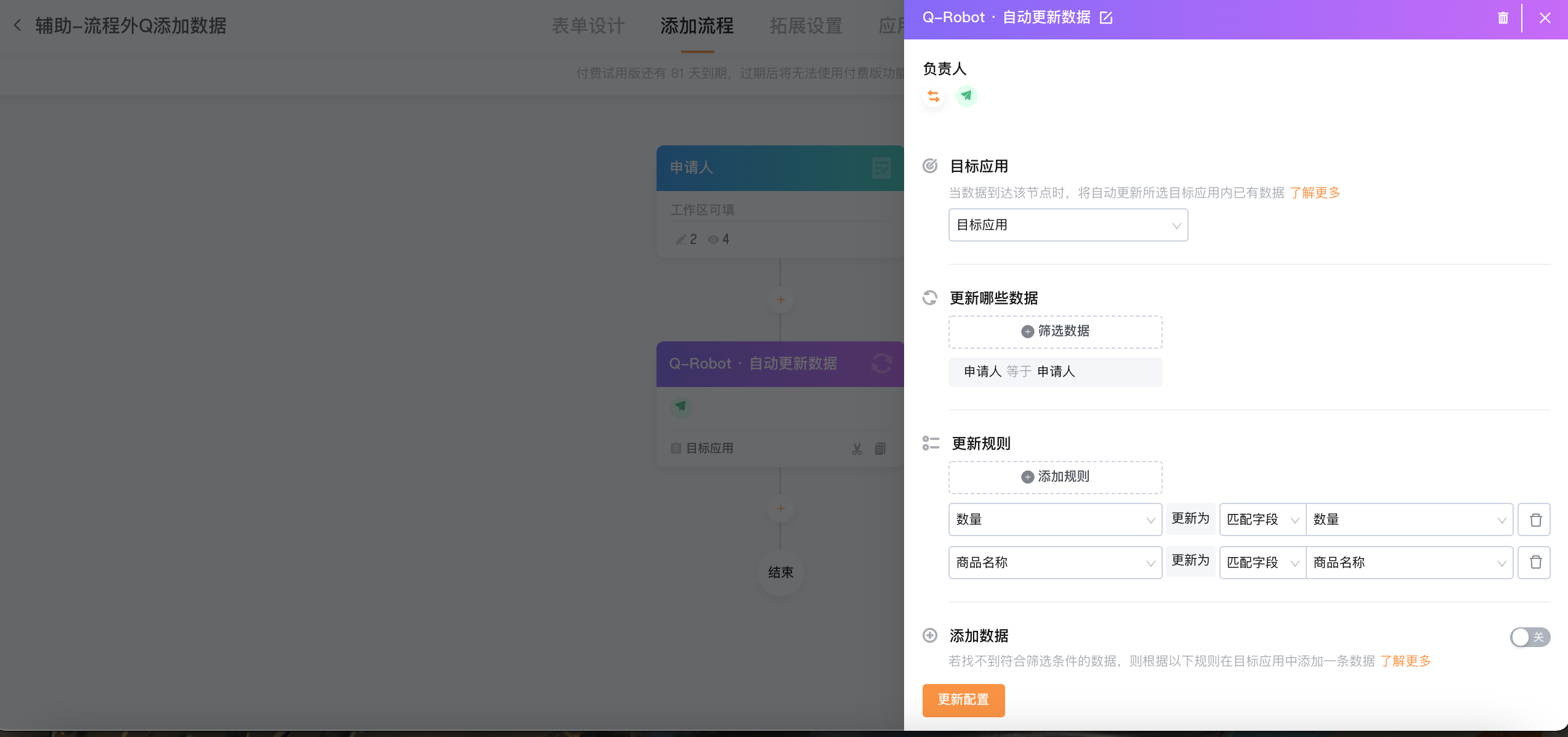
Task: Delete the Q-Robot node with trash icon
Action: (1503, 18)
